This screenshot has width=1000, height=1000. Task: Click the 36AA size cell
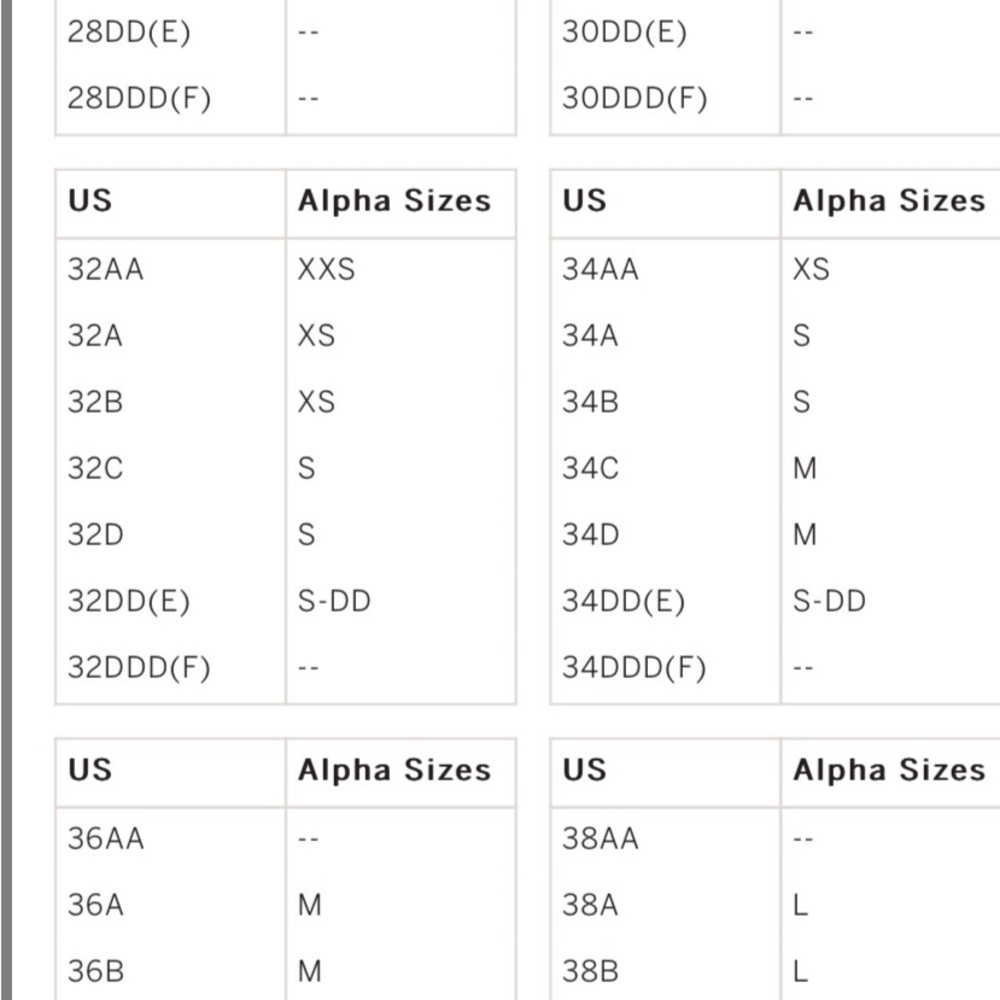tap(106, 839)
